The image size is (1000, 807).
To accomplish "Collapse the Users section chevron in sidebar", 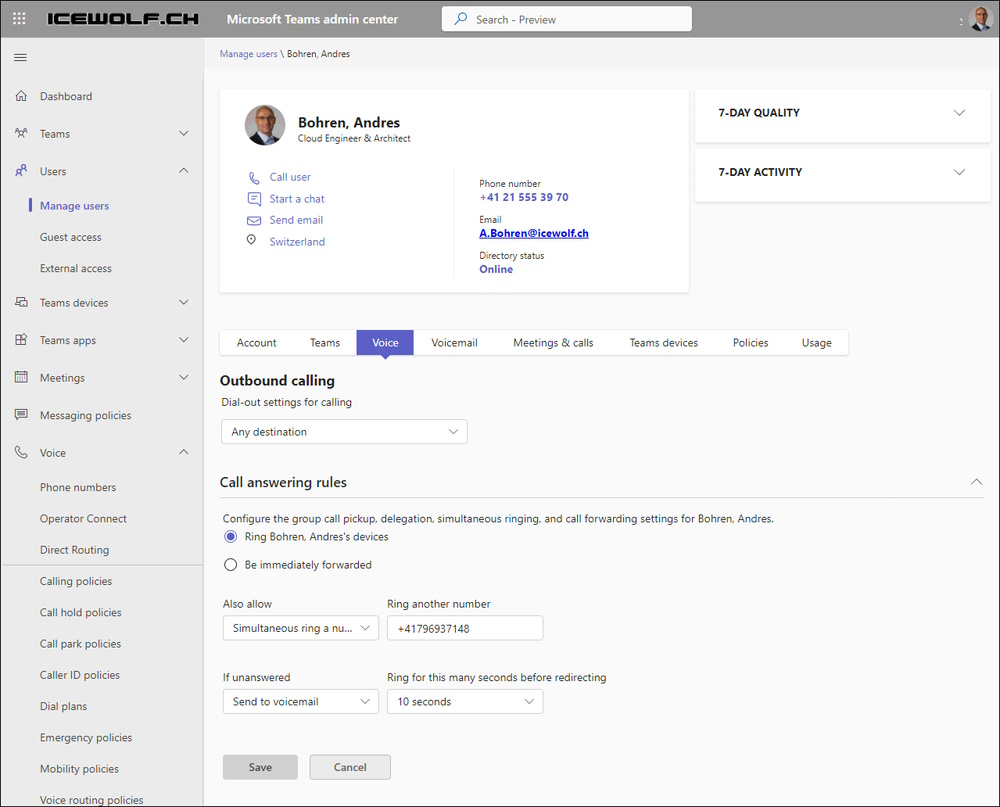I will [x=184, y=170].
